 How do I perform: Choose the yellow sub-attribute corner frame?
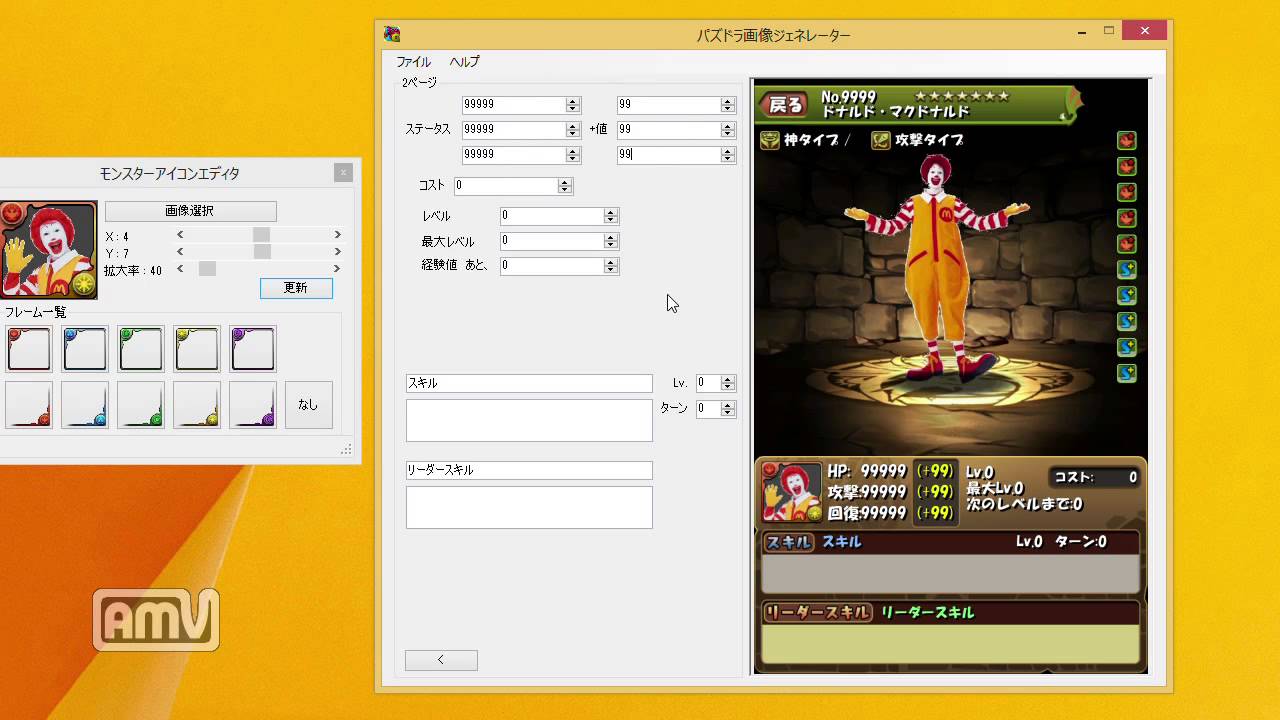pyautogui.click(x=197, y=405)
